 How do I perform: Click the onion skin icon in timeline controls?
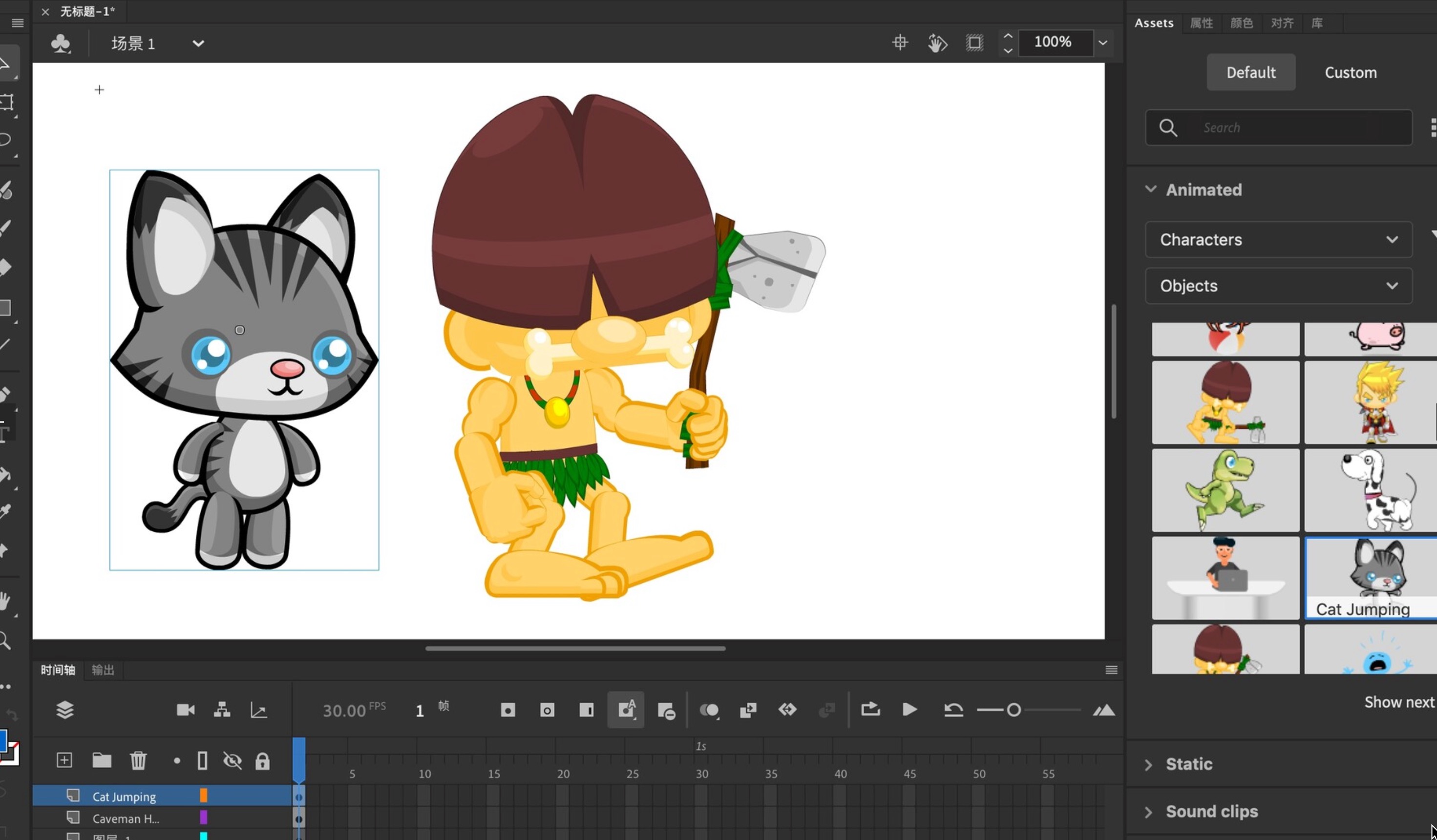[710, 710]
